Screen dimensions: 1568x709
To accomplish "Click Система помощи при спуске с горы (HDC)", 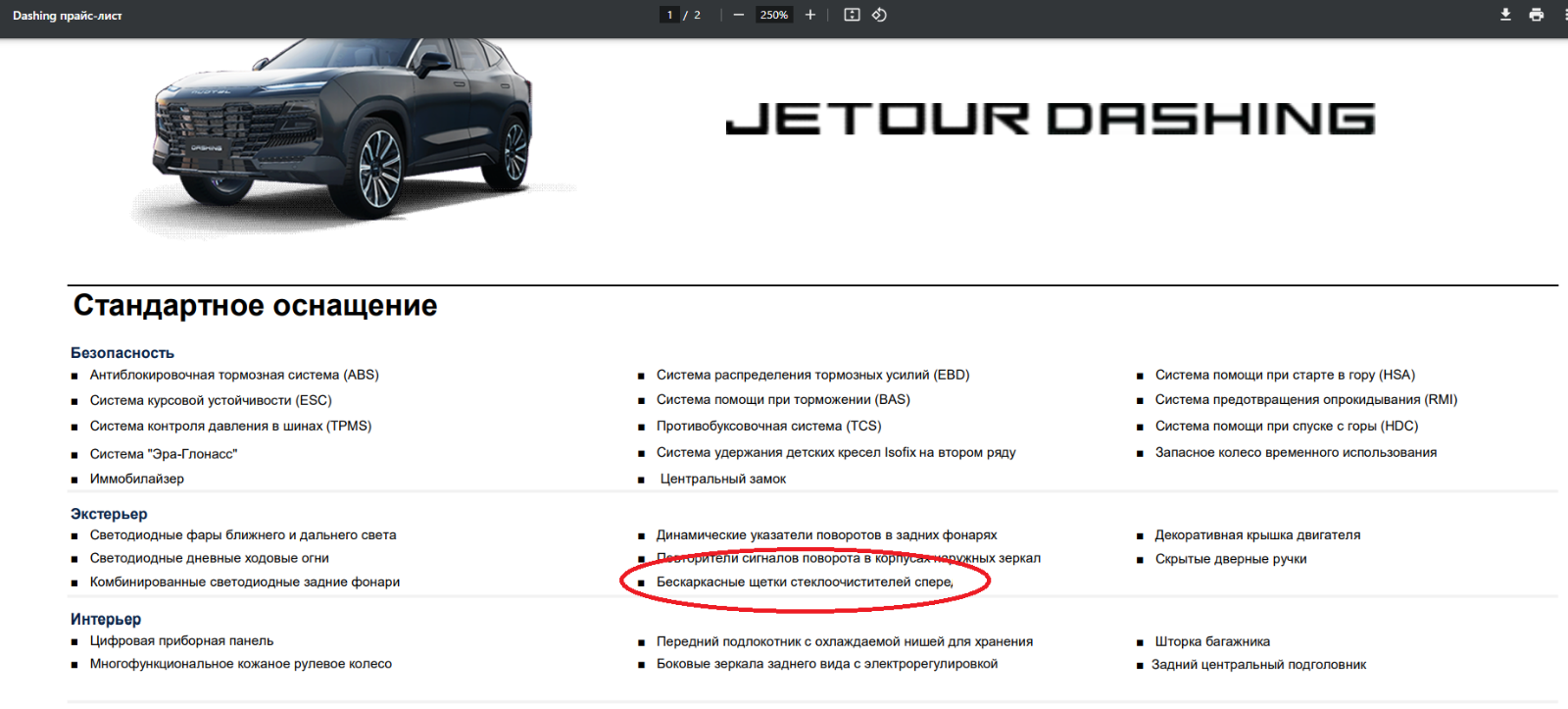I will click(x=1287, y=426).
